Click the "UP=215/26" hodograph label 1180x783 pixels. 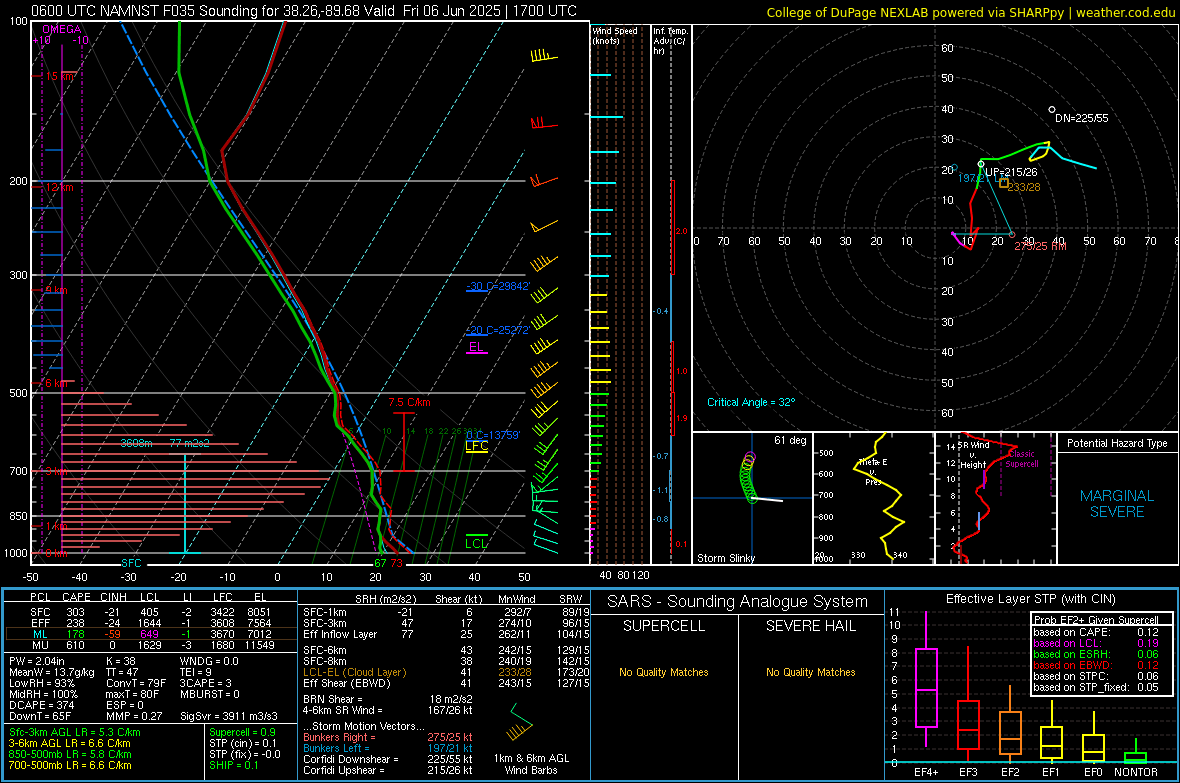pyautogui.click(x=1011, y=172)
